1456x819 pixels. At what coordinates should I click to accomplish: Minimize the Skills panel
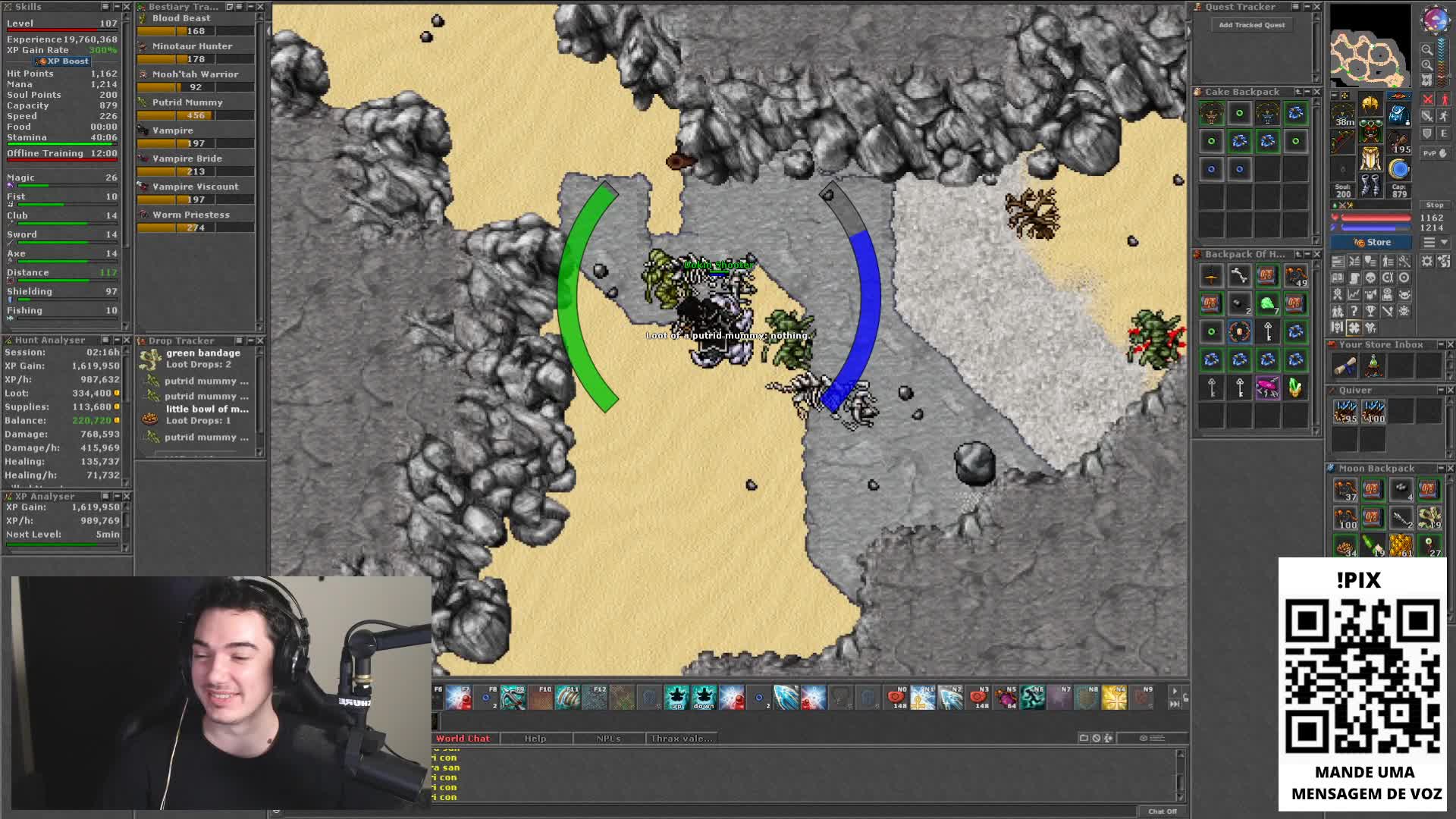[x=118, y=7]
